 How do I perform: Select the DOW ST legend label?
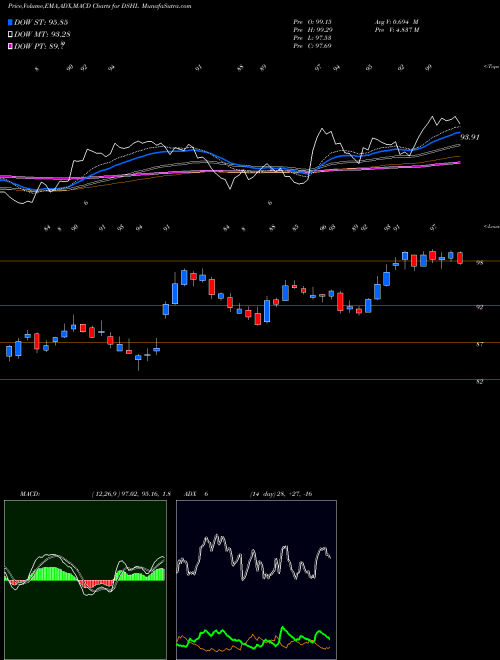click(41, 23)
